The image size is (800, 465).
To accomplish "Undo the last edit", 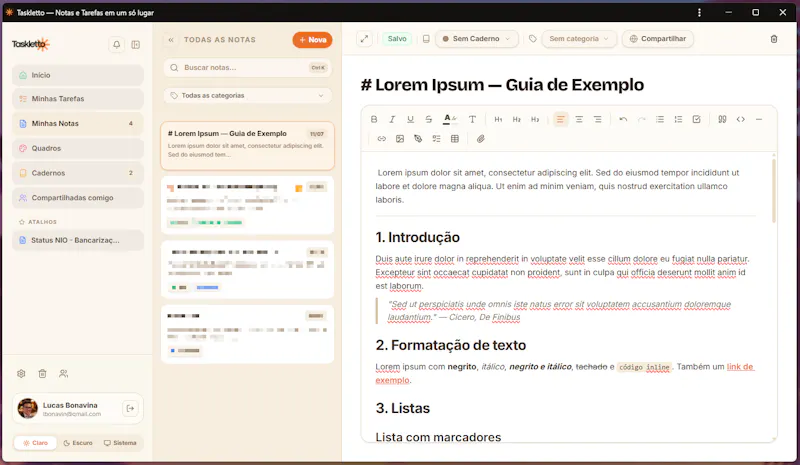I will 623,119.
